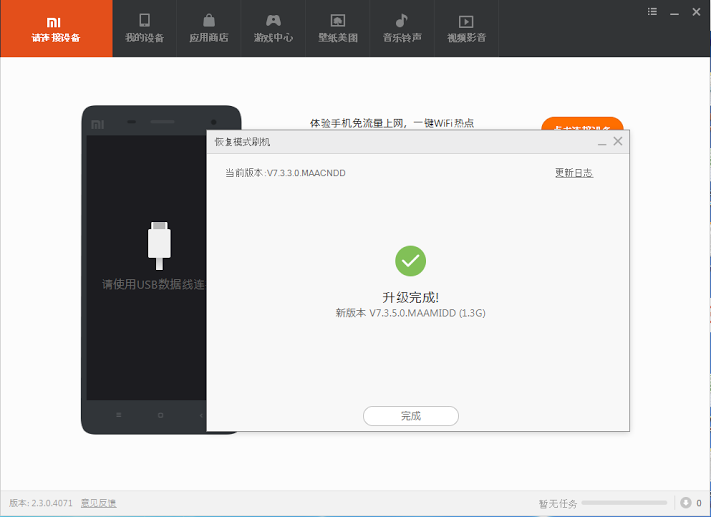Click the task progress bar in status bar

coord(624,502)
